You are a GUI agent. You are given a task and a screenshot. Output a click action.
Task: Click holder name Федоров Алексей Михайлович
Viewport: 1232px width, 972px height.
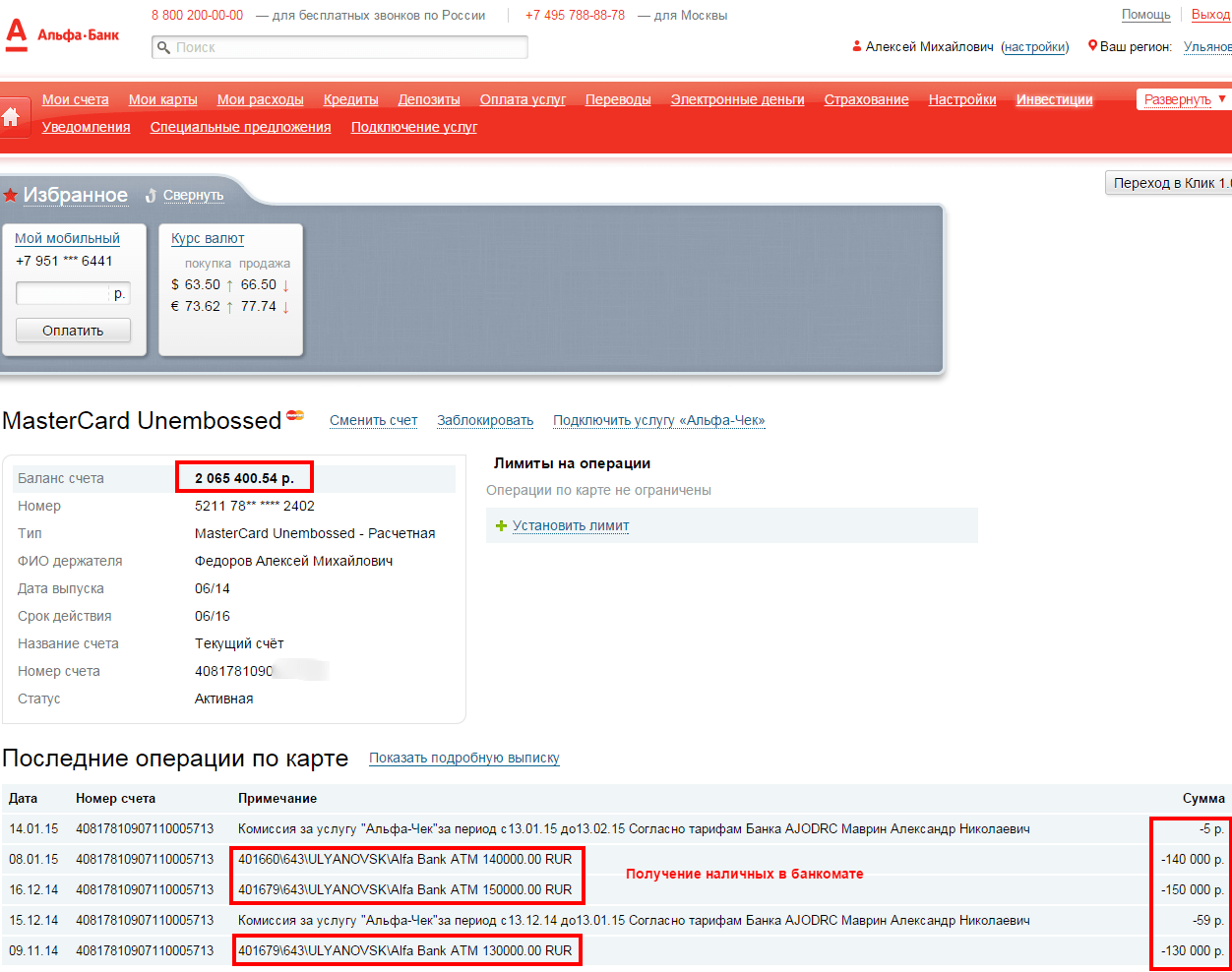pyautogui.click(x=293, y=561)
